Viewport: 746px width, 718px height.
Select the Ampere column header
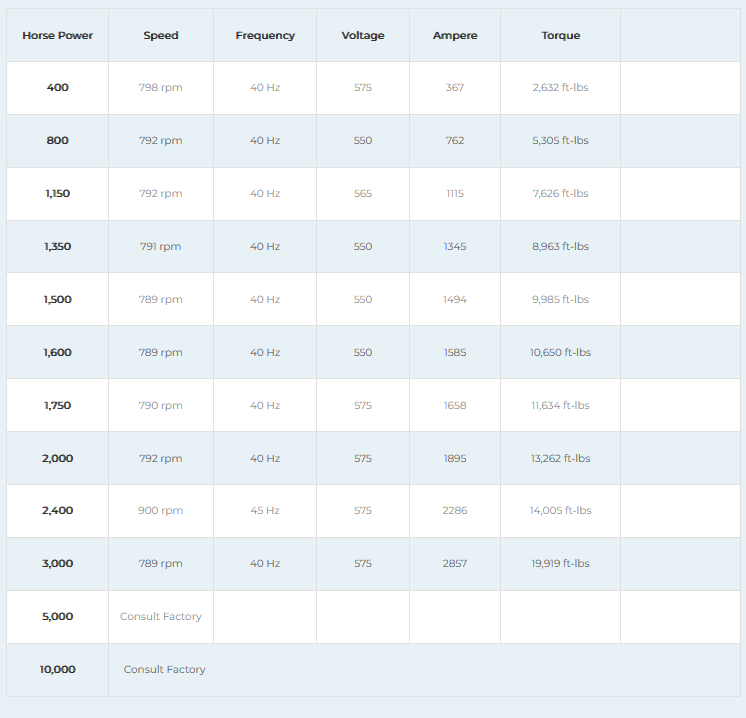pos(455,35)
